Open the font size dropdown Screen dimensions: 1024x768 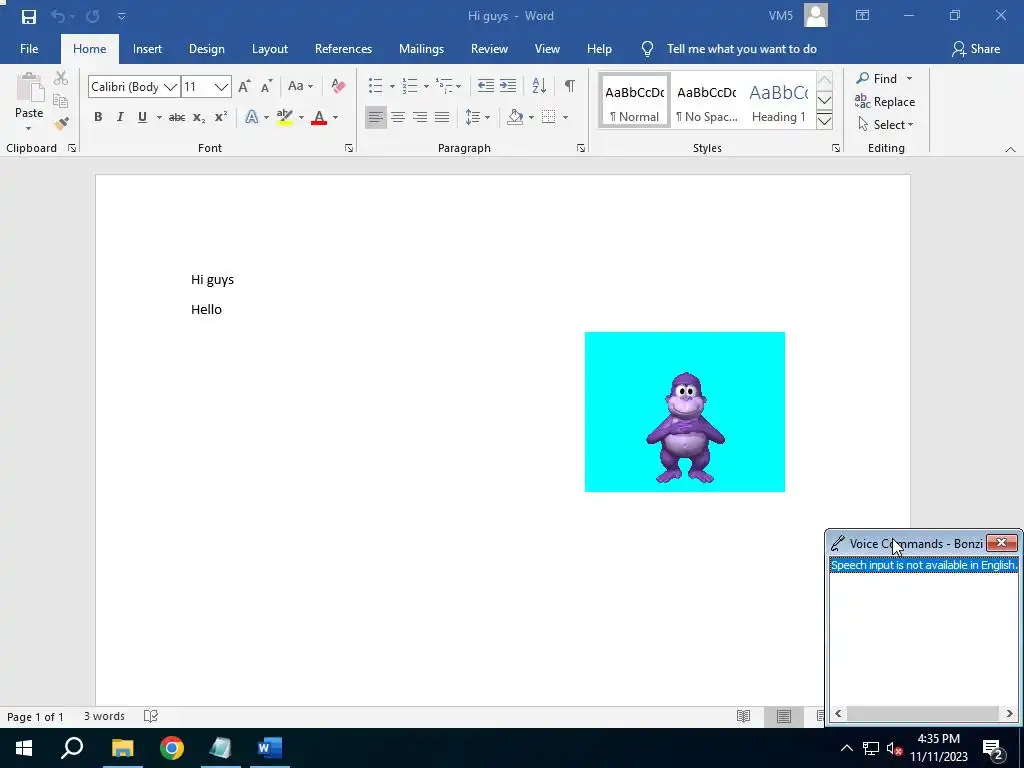pos(221,87)
